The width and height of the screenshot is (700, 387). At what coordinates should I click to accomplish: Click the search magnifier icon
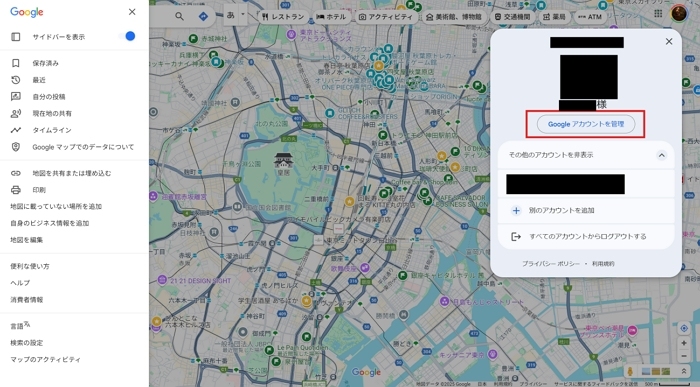click(x=179, y=17)
